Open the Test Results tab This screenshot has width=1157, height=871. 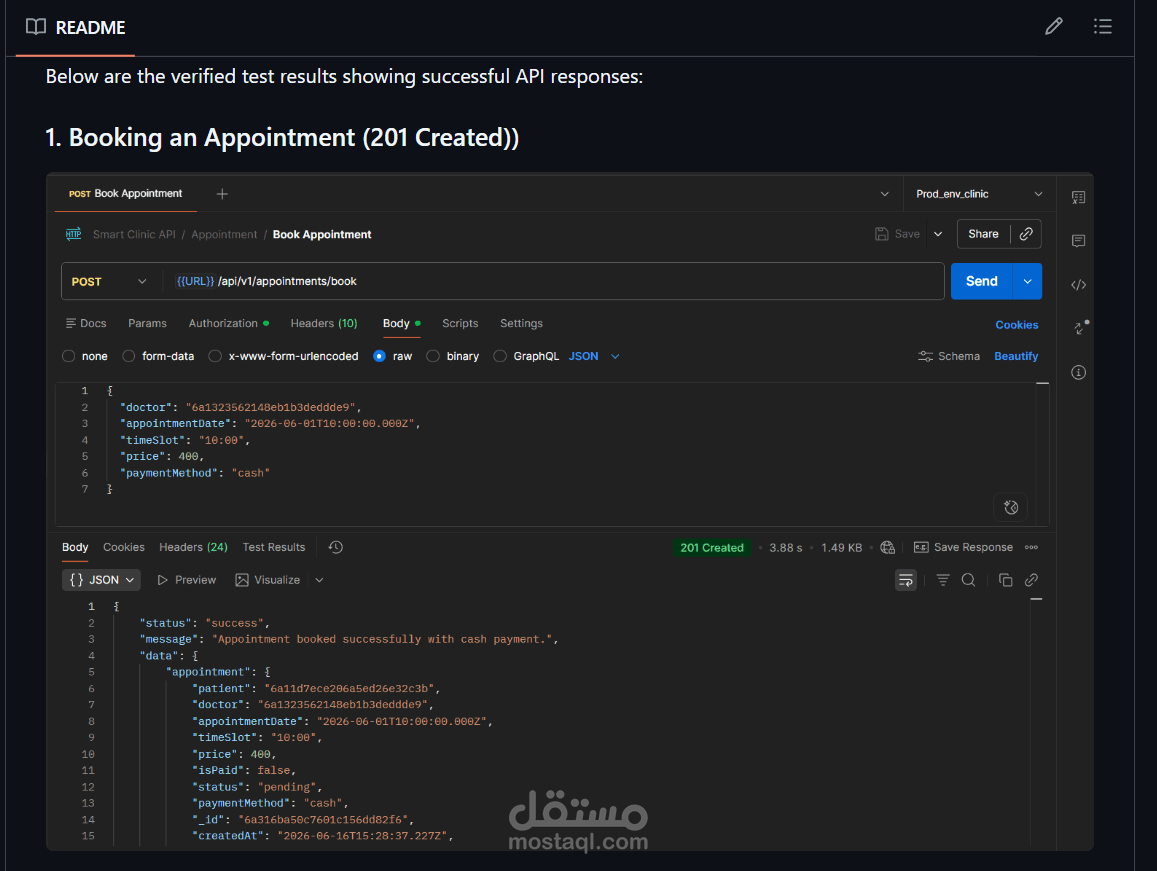click(x=274, y=547)
